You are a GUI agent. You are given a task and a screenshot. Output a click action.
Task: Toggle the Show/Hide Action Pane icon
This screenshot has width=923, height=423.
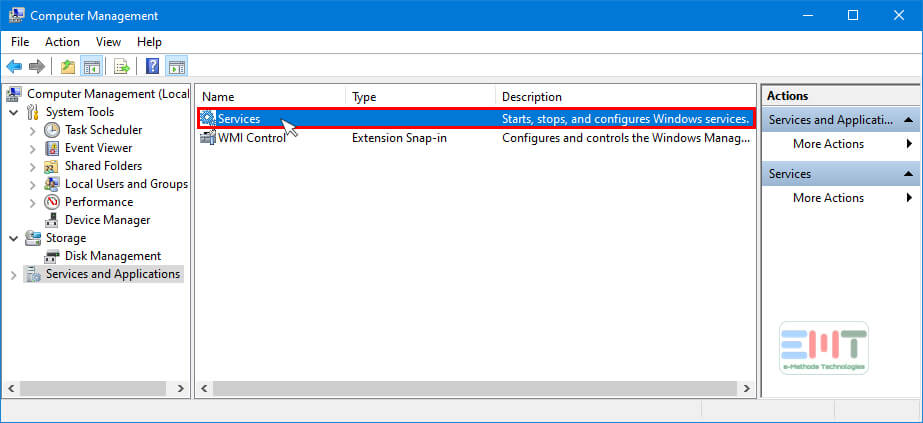click(x=176, y=66)
